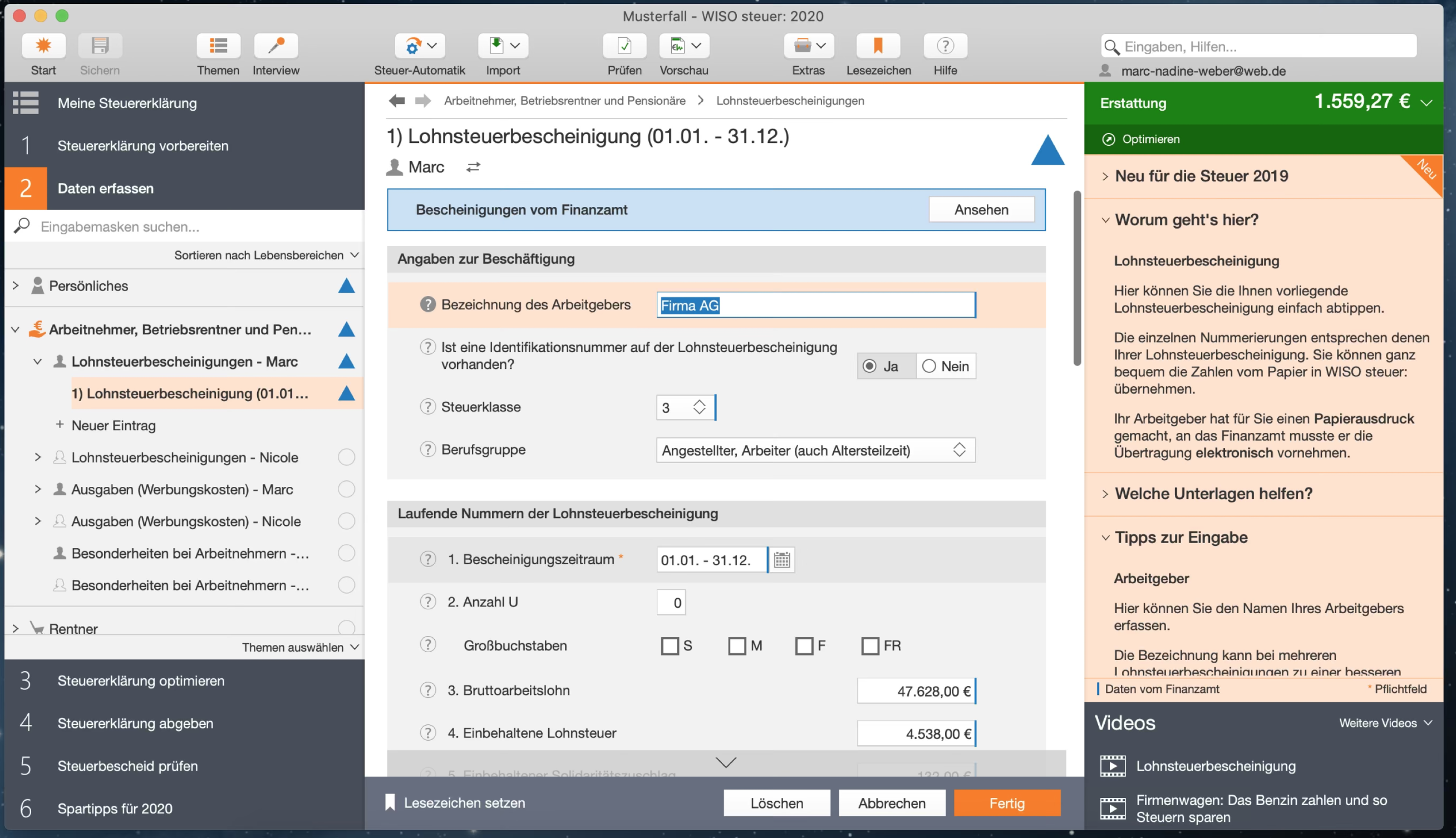1456x838 pixels.
Task: Navigate back with the left arrow
Action: point(396,101)
